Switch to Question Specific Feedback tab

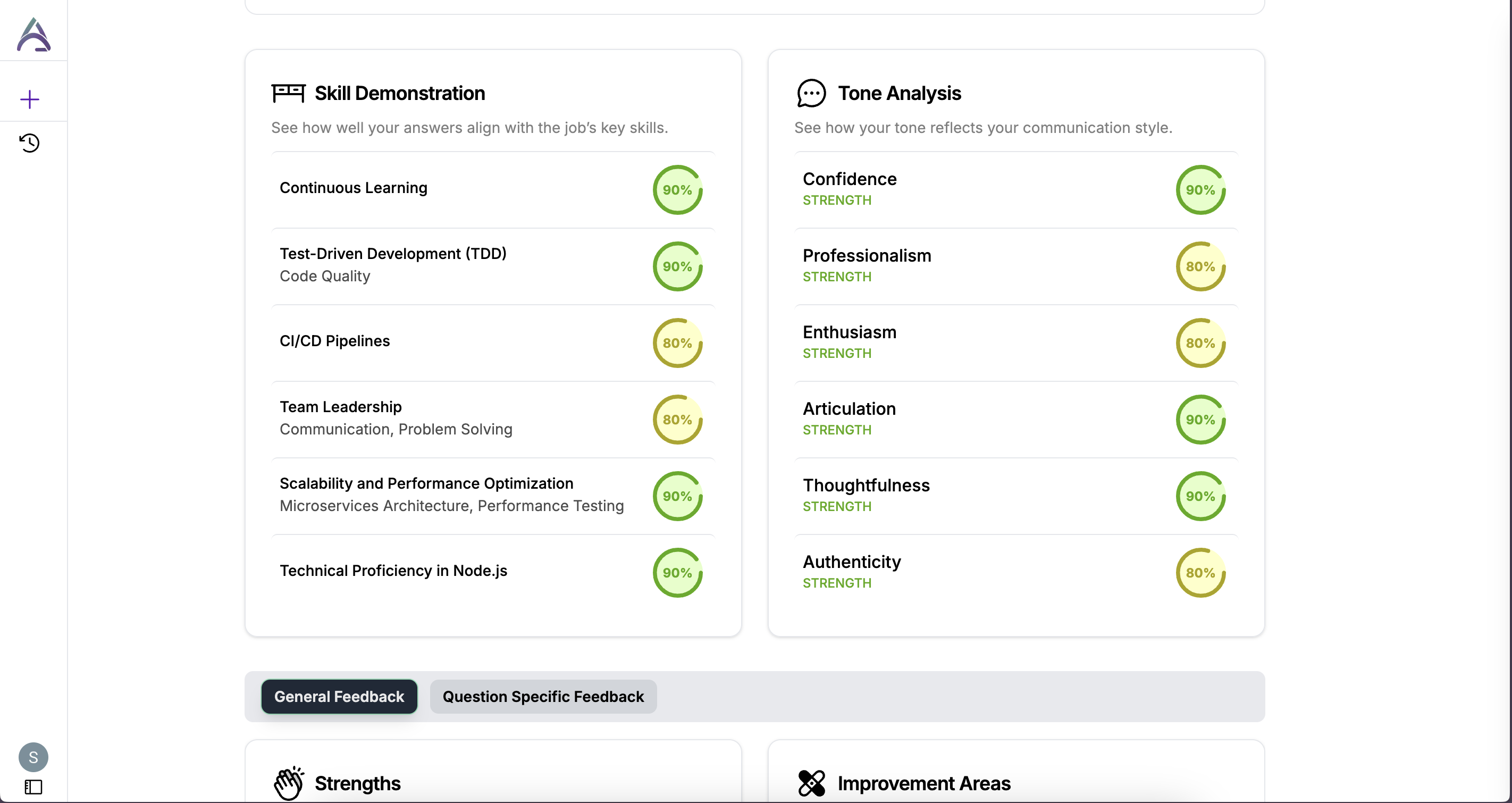point(543,697)
